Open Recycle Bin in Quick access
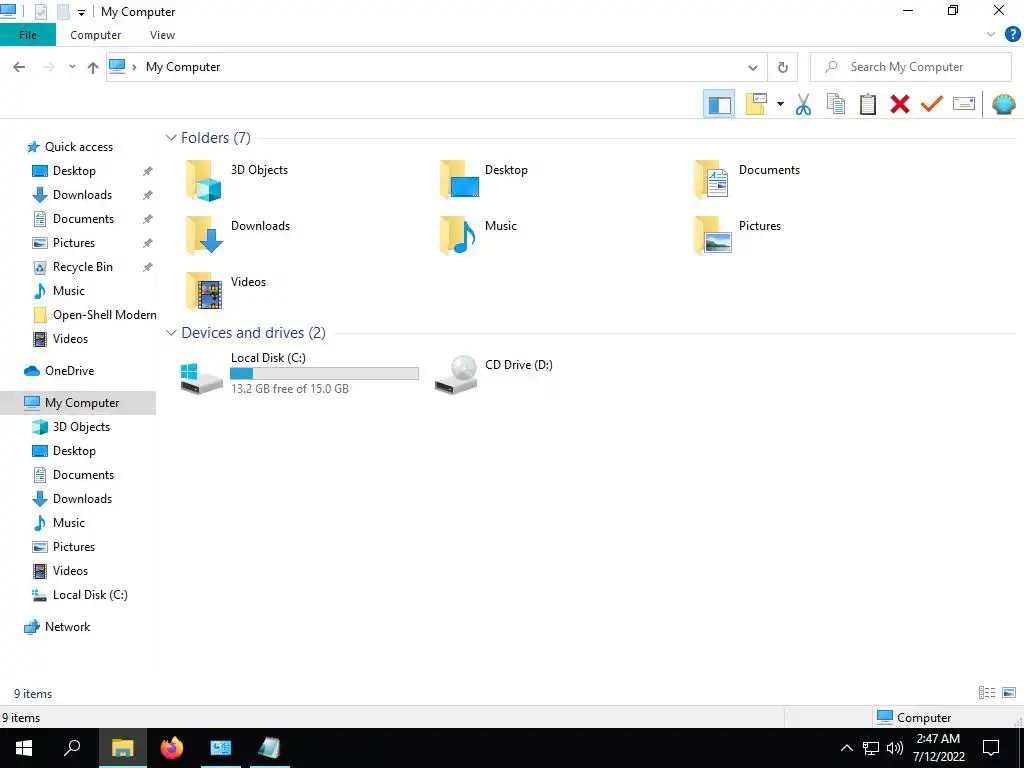1024x768 pixels. click(x=82, y=267)
